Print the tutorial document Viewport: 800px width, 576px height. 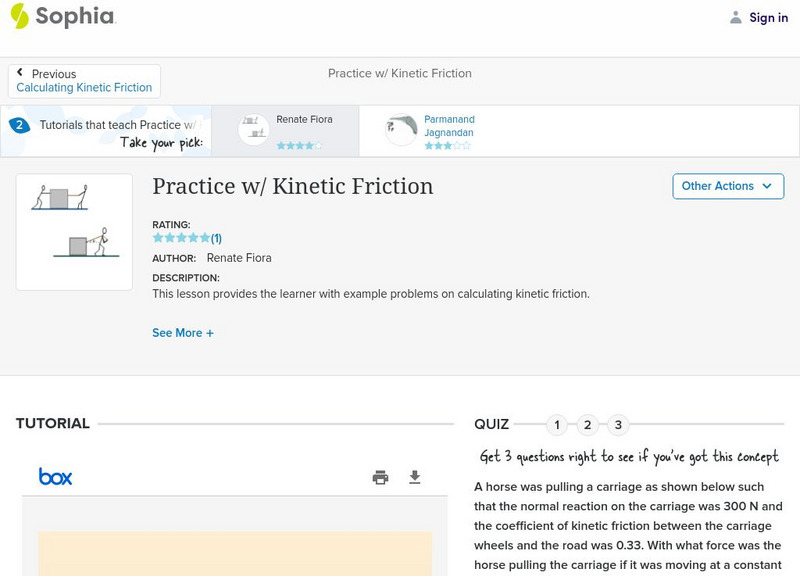point(380,478)
